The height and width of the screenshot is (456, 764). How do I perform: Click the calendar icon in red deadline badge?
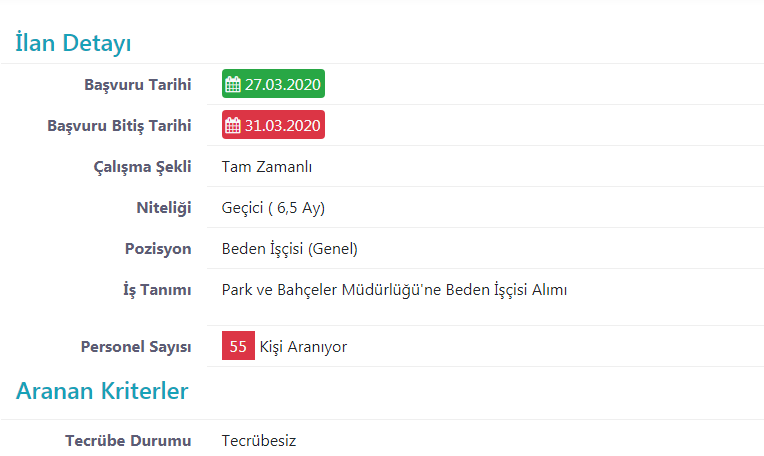(233, 125)
